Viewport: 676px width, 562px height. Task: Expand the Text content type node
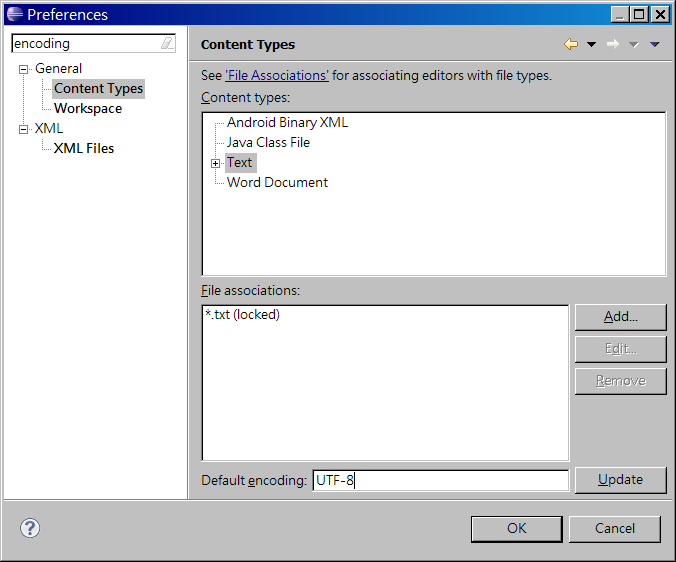(215, 163)
